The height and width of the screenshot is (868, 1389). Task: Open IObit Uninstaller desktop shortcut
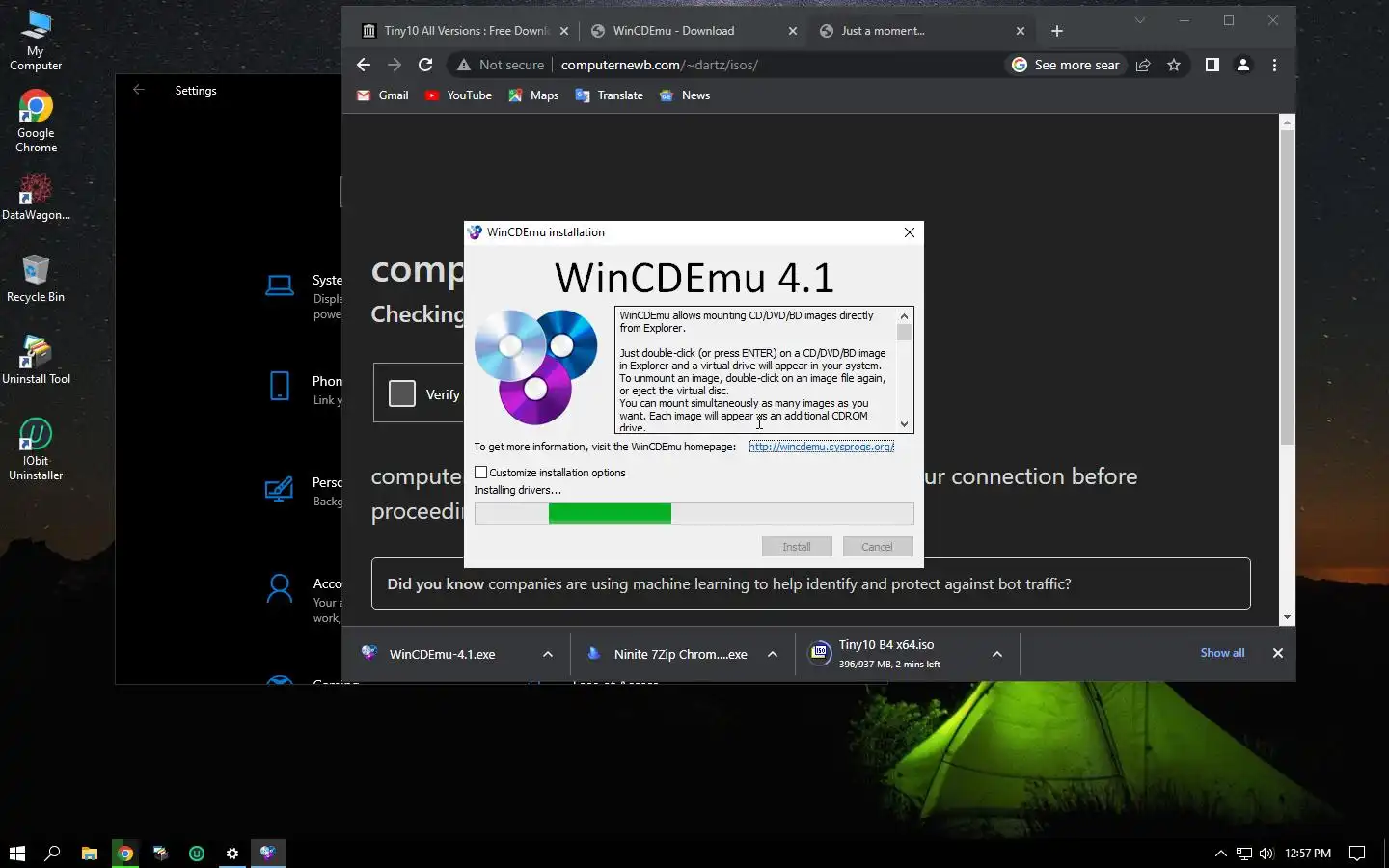(x=36, y=449)
